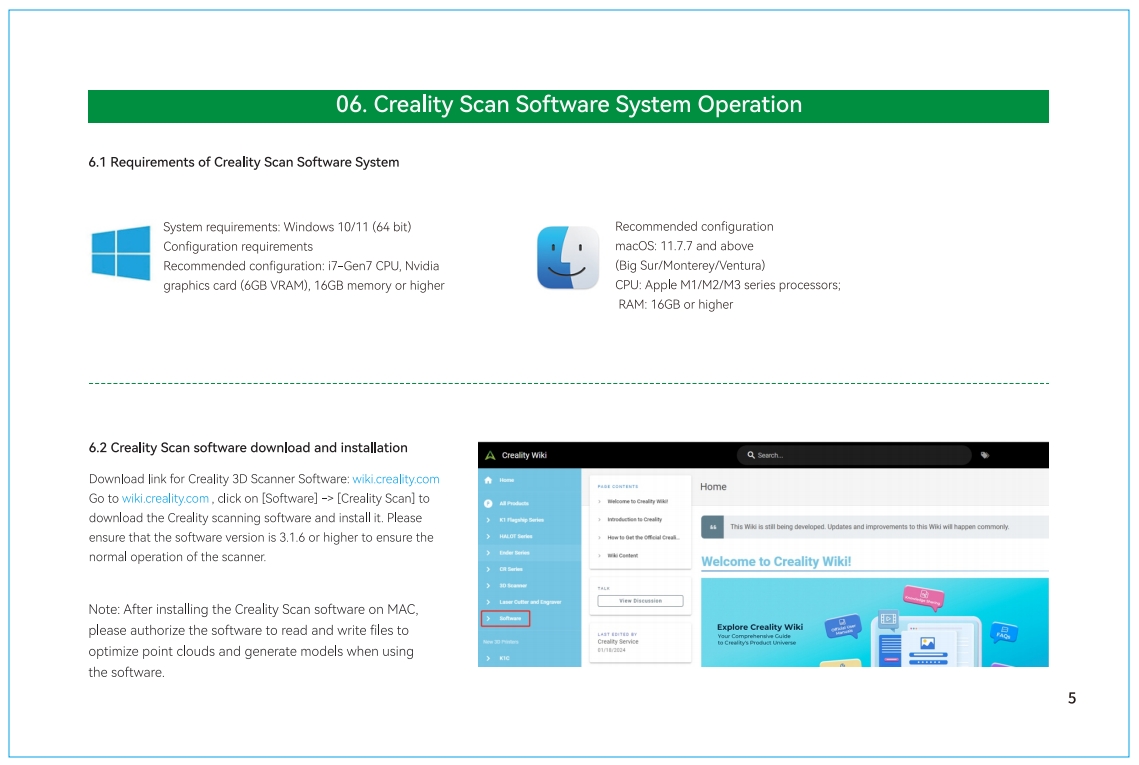Click the last edited date 01/18/2024
This screenshot has width=1139, height=765.
(611, 650)
